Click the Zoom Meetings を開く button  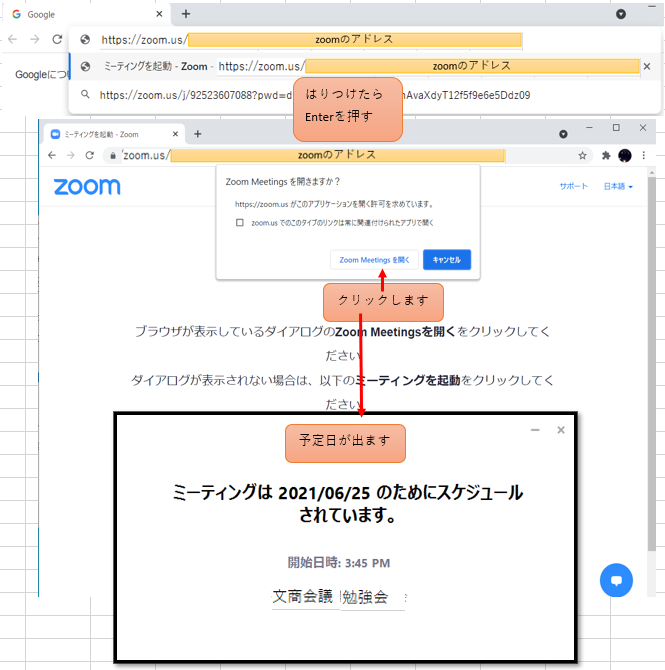click(x=374, y=260)
